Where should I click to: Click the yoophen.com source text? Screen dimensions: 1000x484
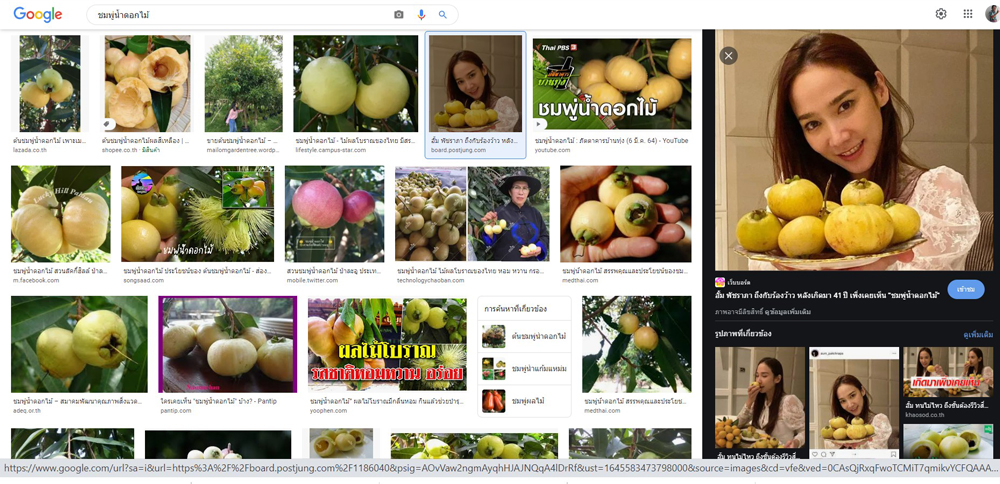point(328,411)
